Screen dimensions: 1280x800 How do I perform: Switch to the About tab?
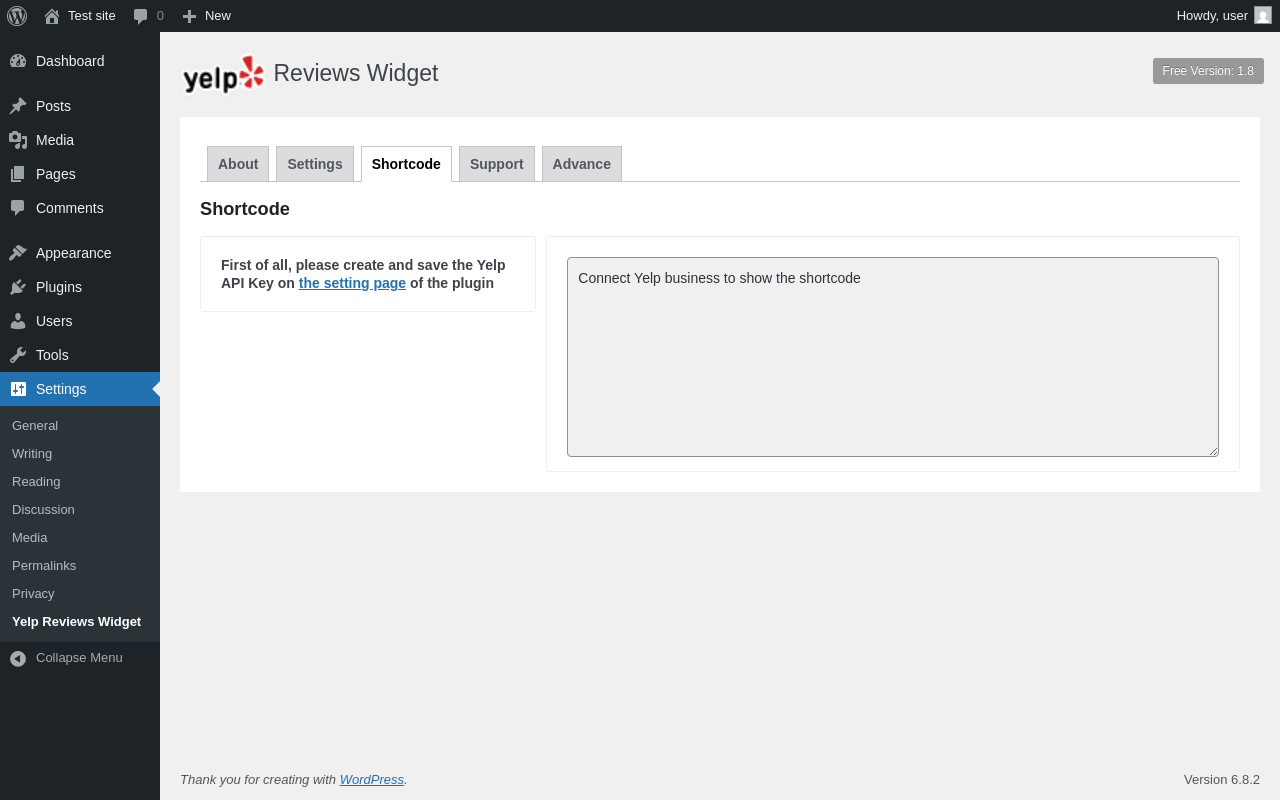coord(238,164)
